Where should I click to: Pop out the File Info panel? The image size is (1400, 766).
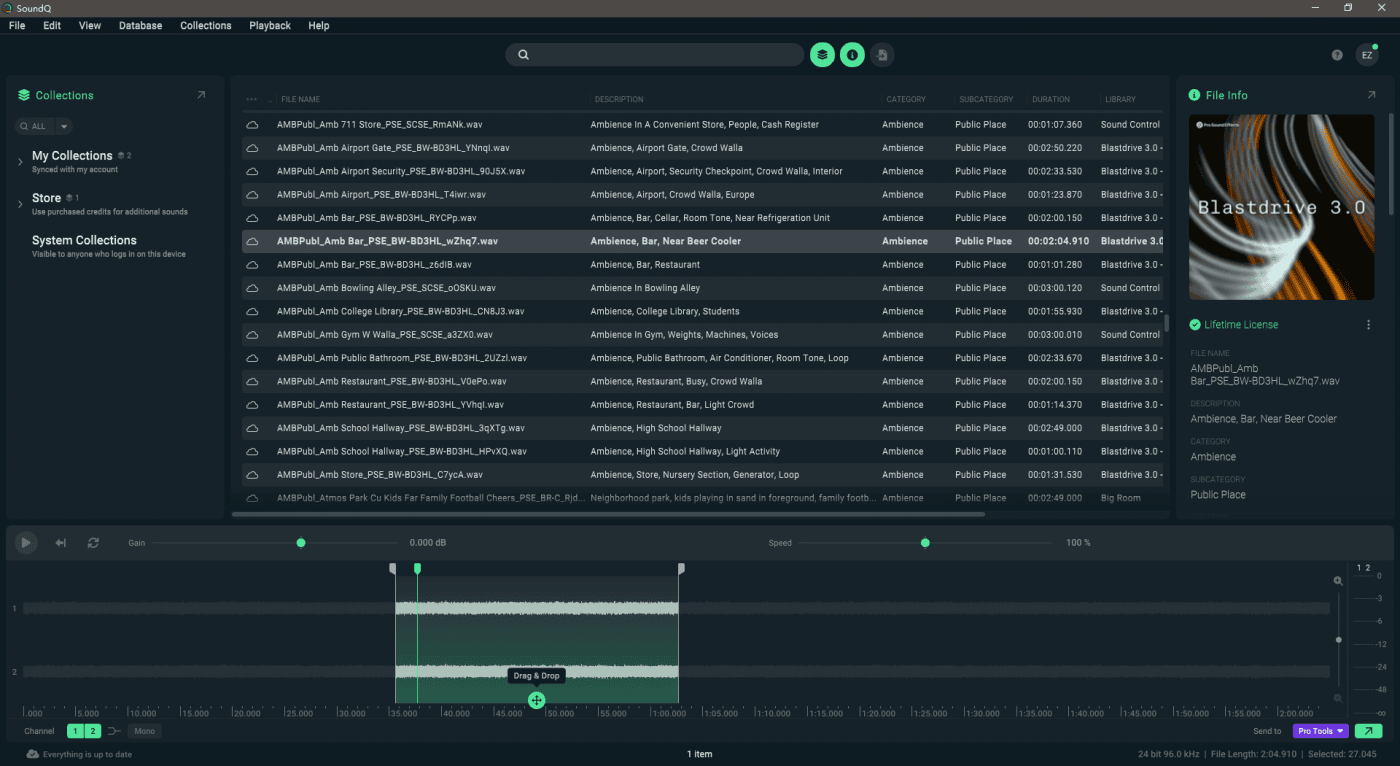click(1371, 95)
